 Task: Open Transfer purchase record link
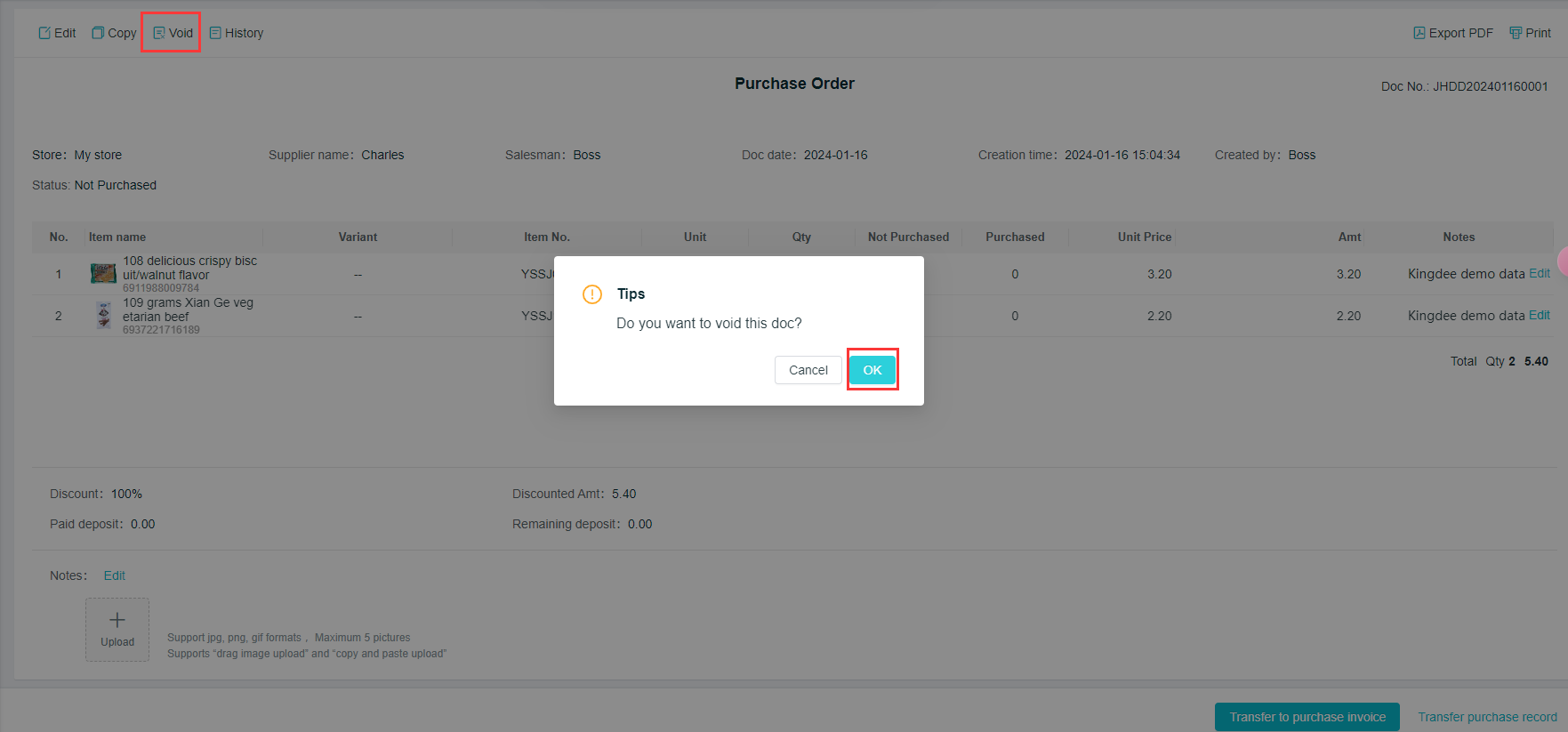pyautogui.click(x=1487, y=717)
